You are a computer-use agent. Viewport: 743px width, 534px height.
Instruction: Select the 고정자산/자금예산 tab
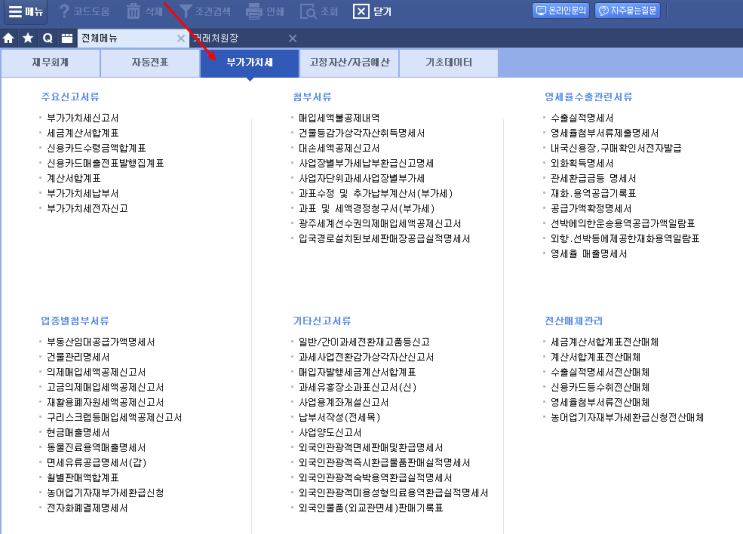click(x=349, y=63)
